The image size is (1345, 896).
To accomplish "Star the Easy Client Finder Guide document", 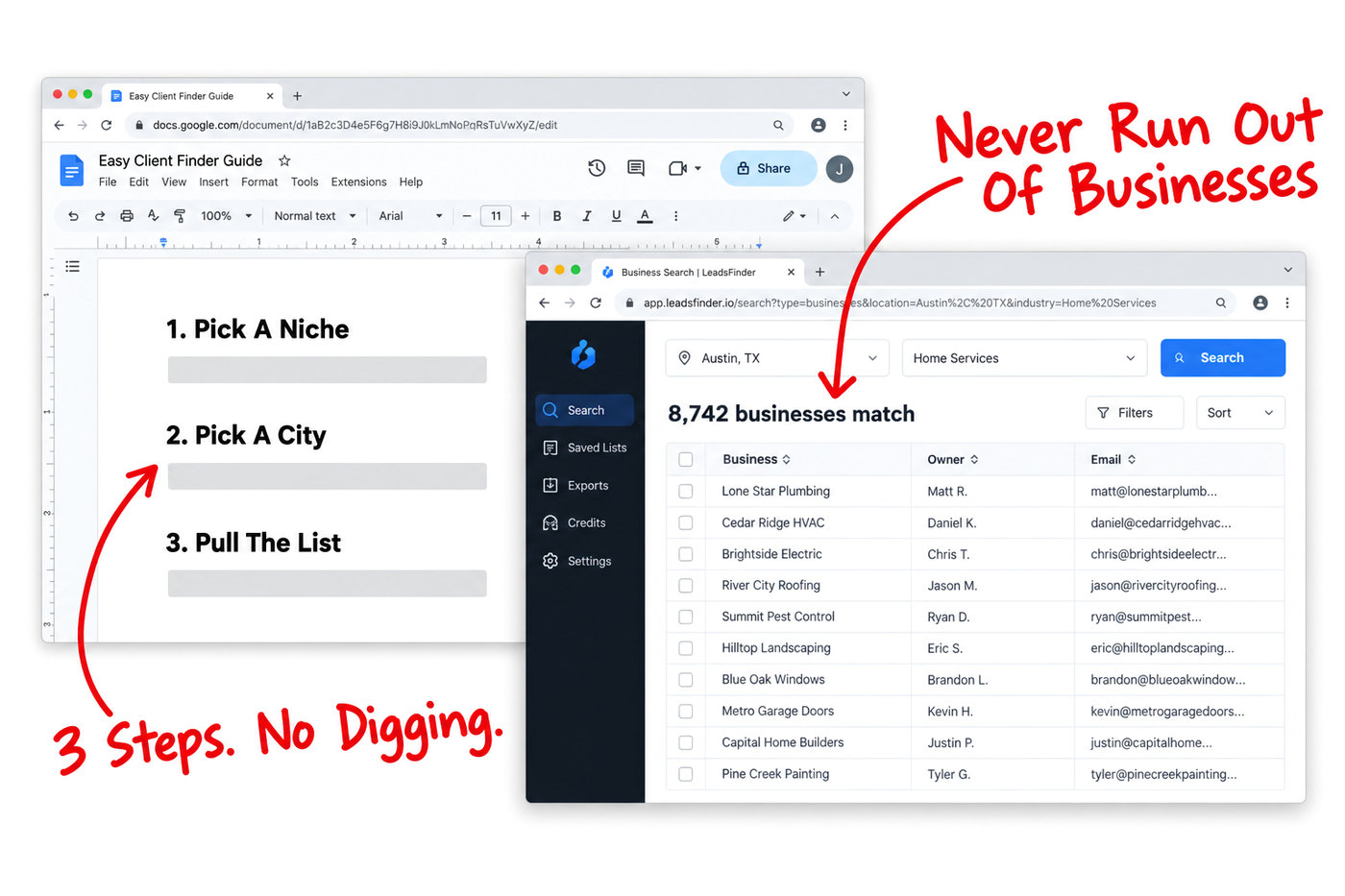I will (284, 160).
